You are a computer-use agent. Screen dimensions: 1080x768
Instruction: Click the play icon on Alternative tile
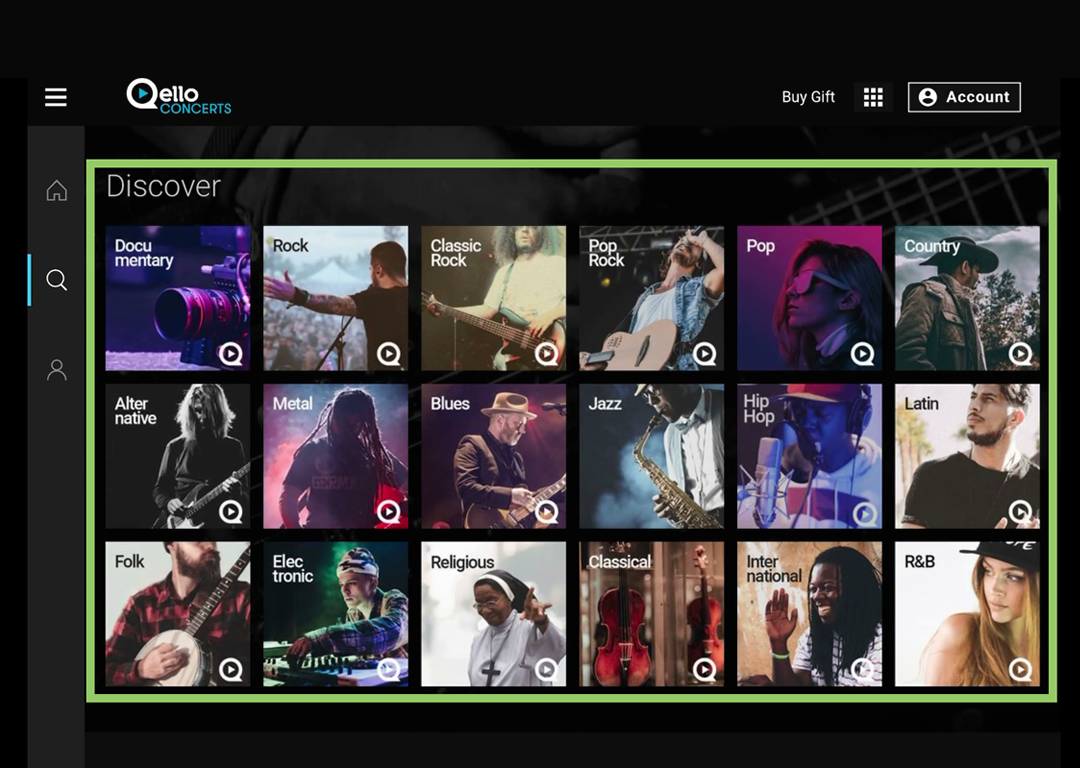tap(231, 512)
